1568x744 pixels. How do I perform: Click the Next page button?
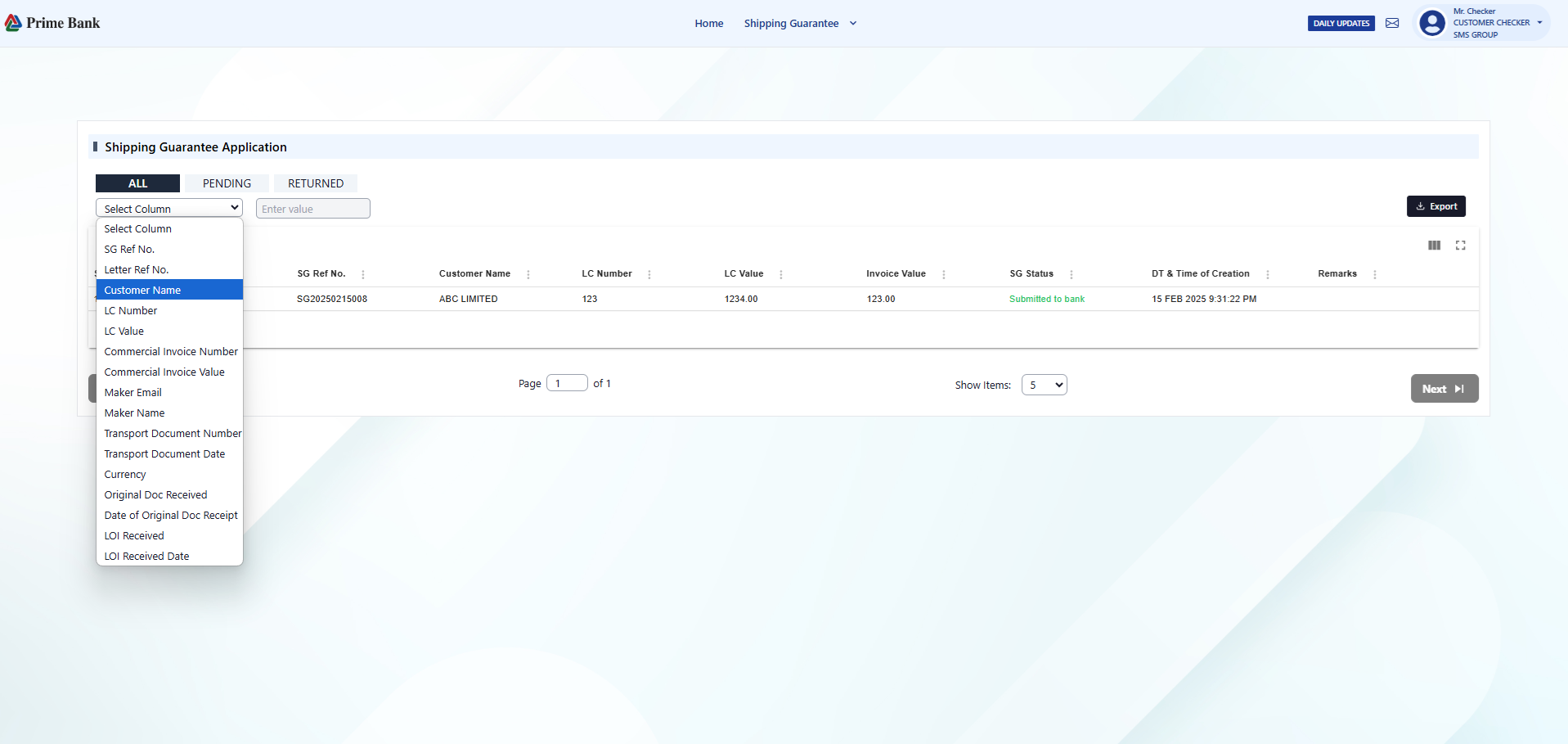1444,389
